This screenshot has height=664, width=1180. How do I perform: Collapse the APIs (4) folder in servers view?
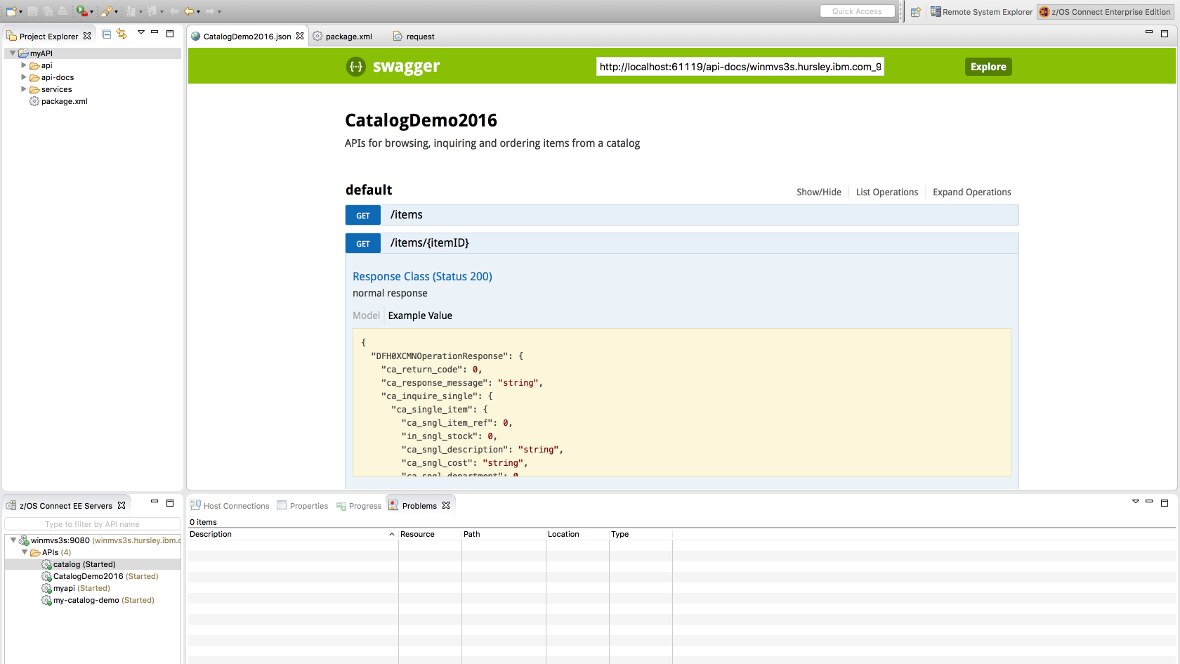pyautogui.click(x=25, y=551)
